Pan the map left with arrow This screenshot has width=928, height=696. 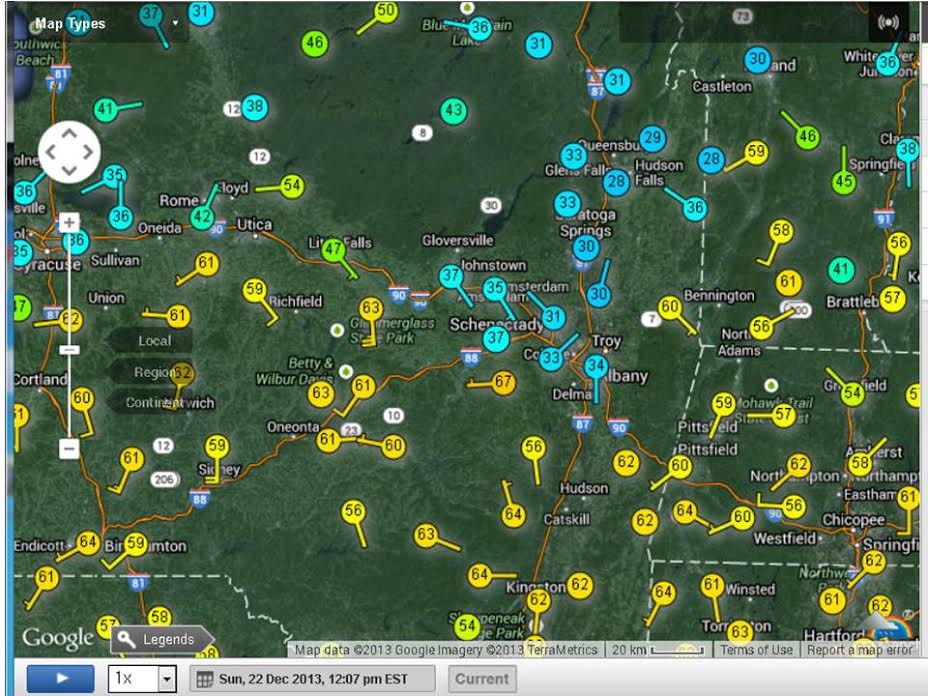[51, 152]
